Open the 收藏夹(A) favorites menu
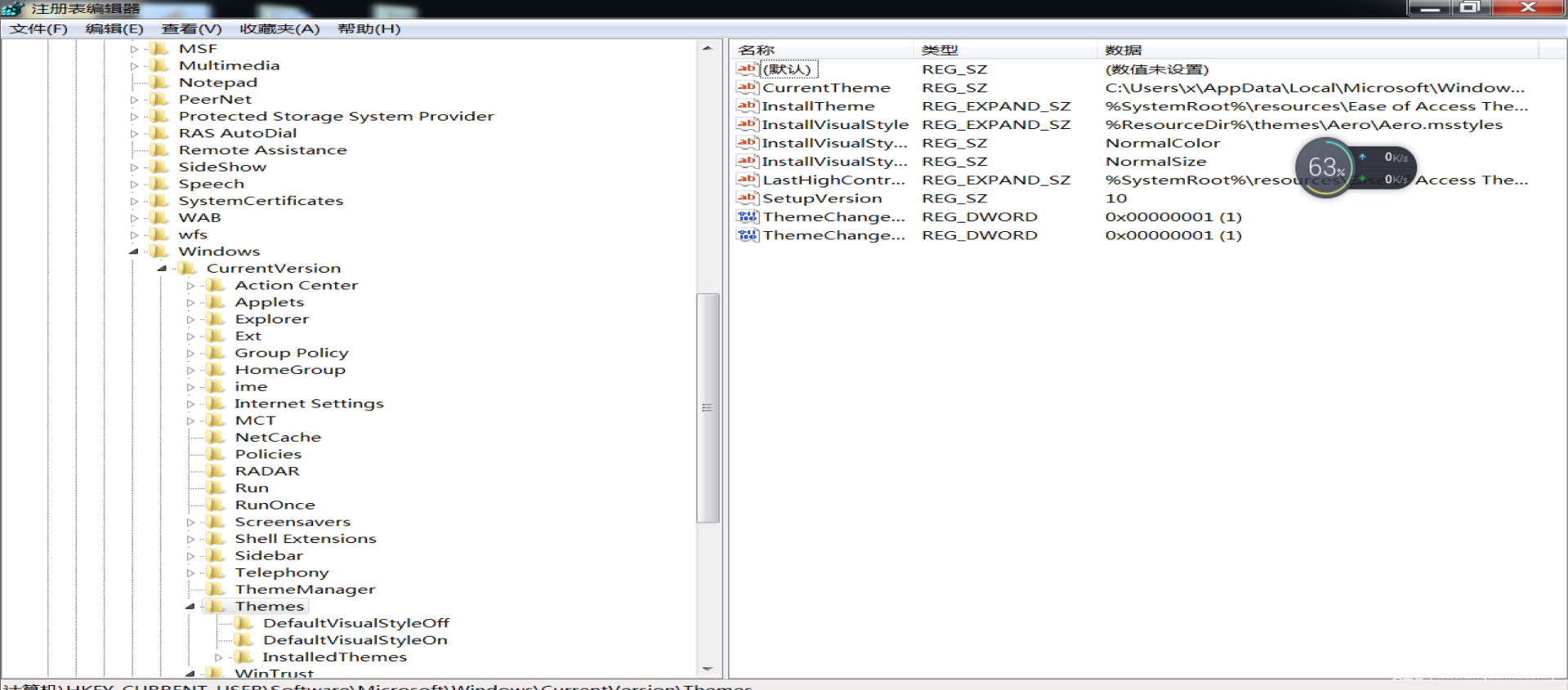This screenshot has width=1568, height=690. [279, 29]
